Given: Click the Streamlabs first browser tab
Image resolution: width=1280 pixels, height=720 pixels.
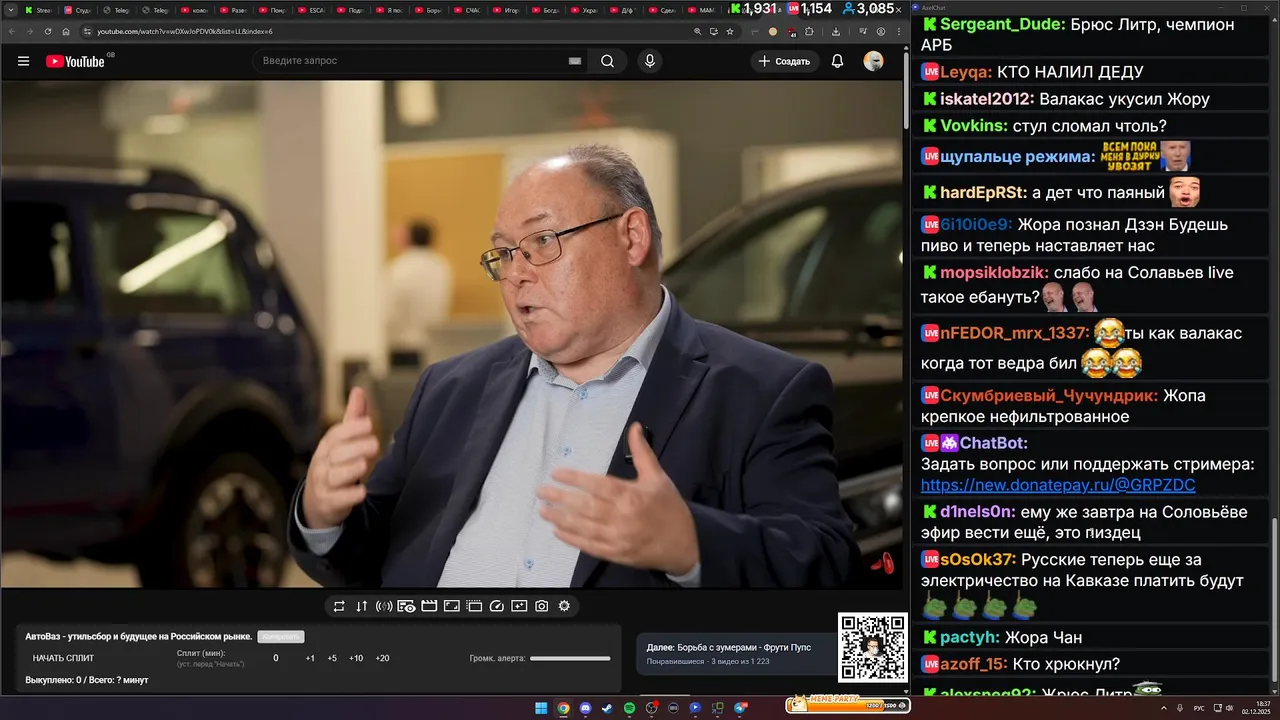Looking at the screenshot, I should 40,10.
